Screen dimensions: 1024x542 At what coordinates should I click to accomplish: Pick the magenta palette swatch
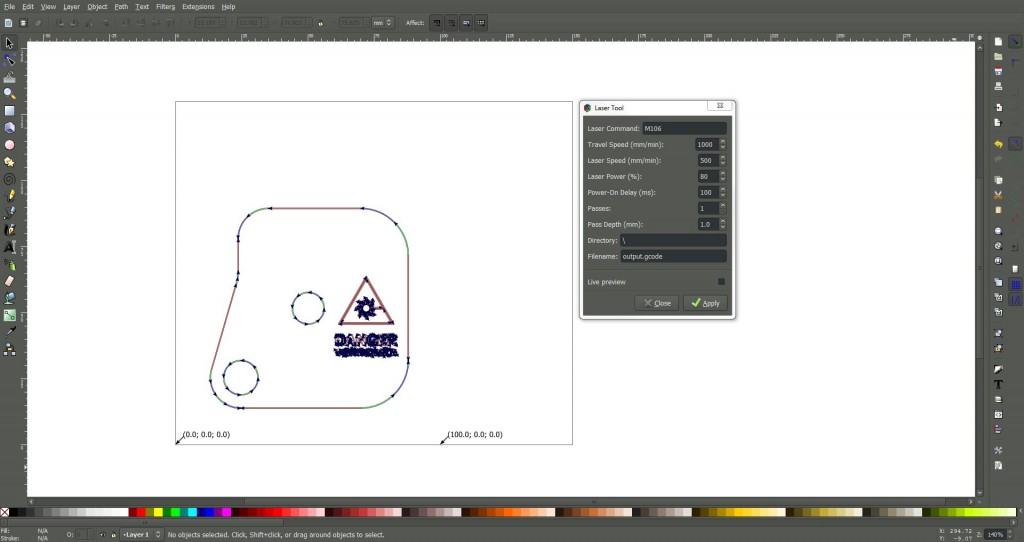[227, 513]
